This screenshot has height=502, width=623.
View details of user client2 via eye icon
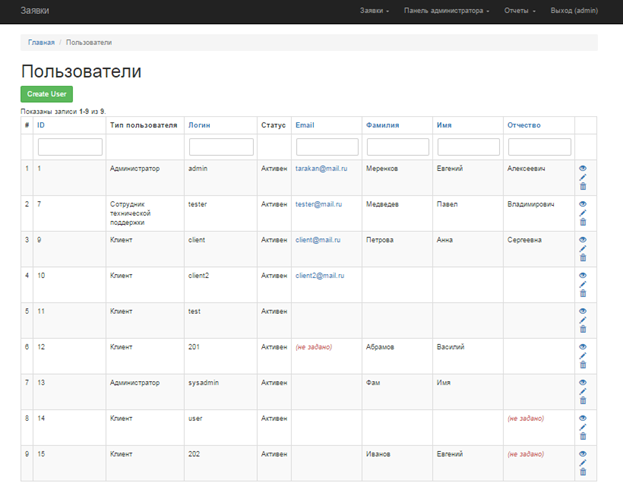[x=583, y=275]
